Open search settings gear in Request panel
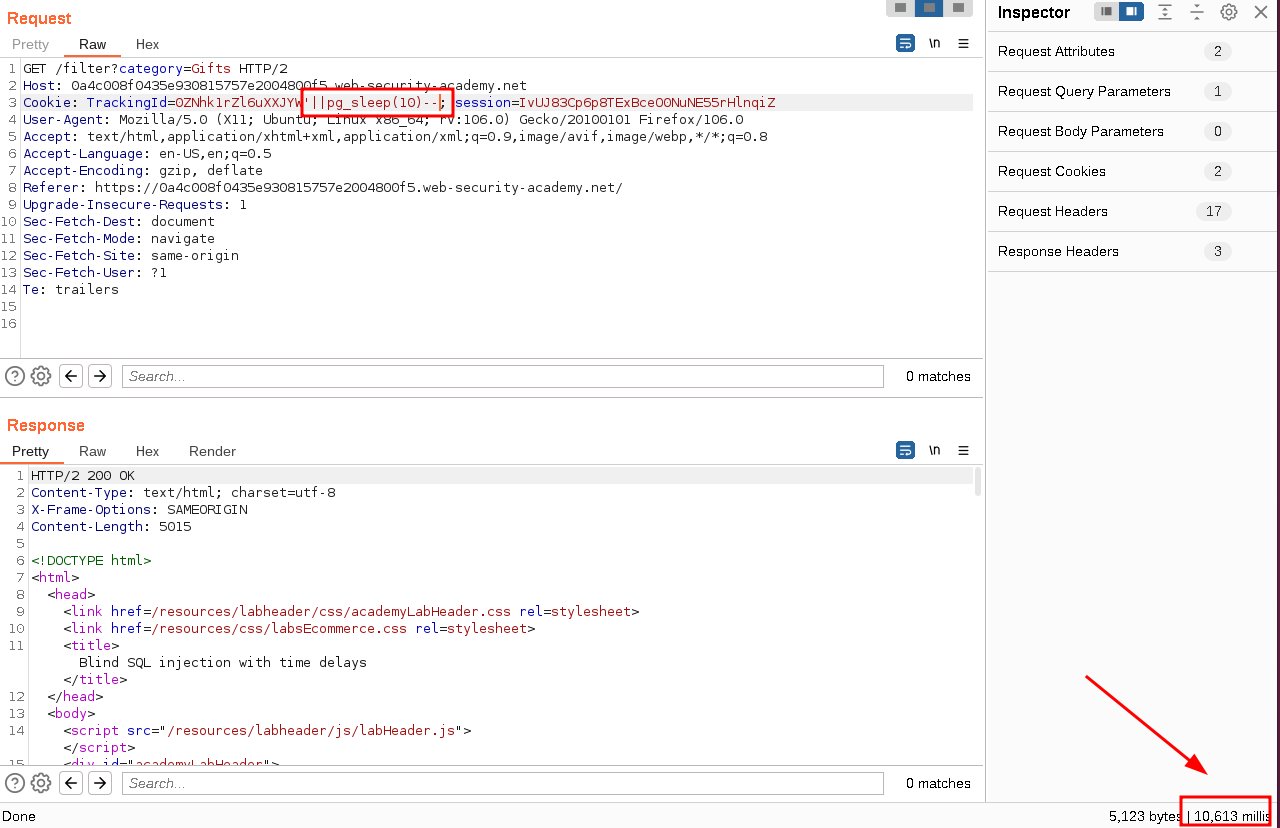The width and height of the screenshot is (1280, 828). click(41, 376)
